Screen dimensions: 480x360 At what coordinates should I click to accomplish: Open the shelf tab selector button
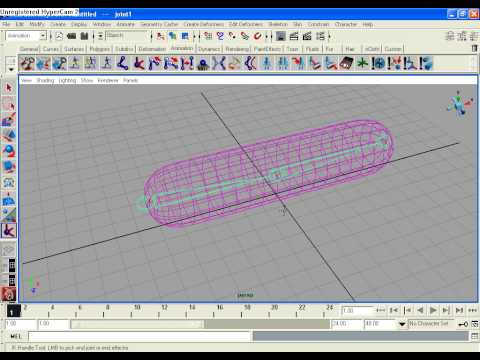pyautogui.click(x=11, y=61)
